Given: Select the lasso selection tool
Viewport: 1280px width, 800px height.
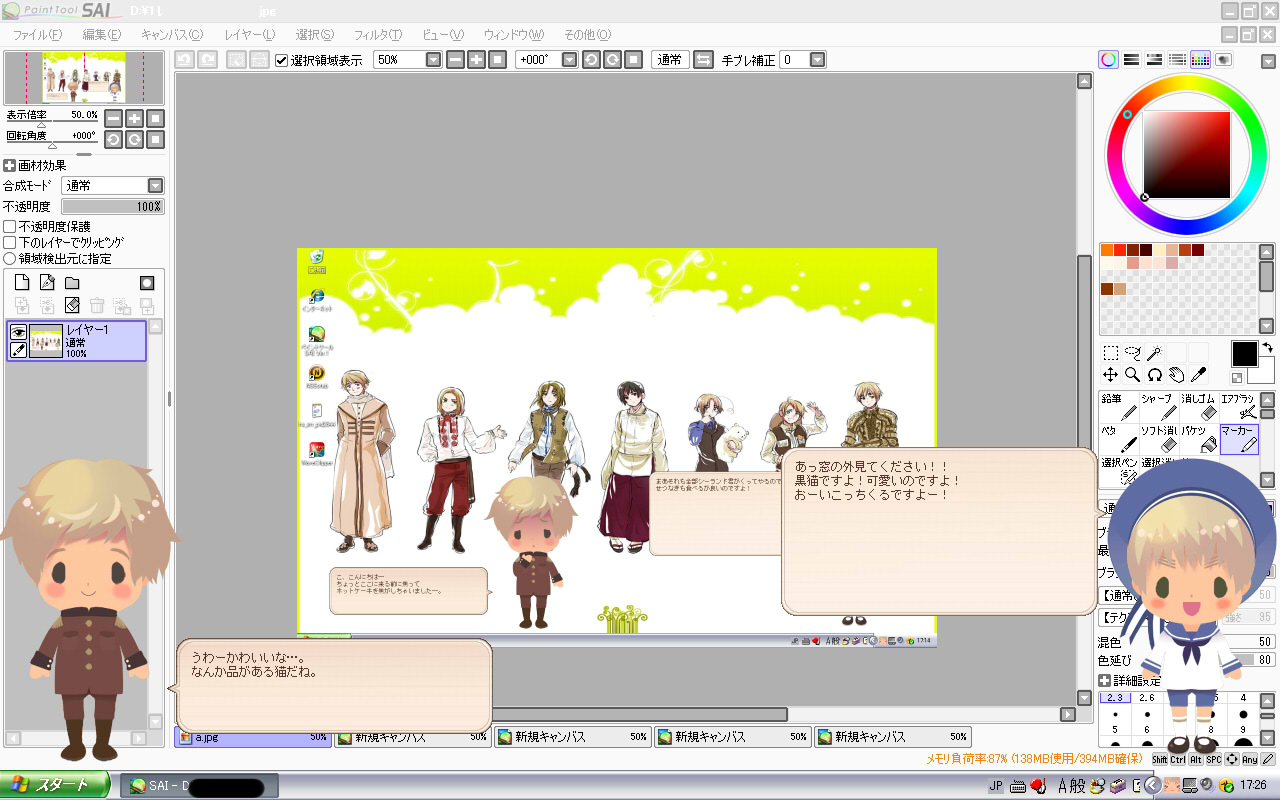Looking at the screenshot, I should [1132, 353].
